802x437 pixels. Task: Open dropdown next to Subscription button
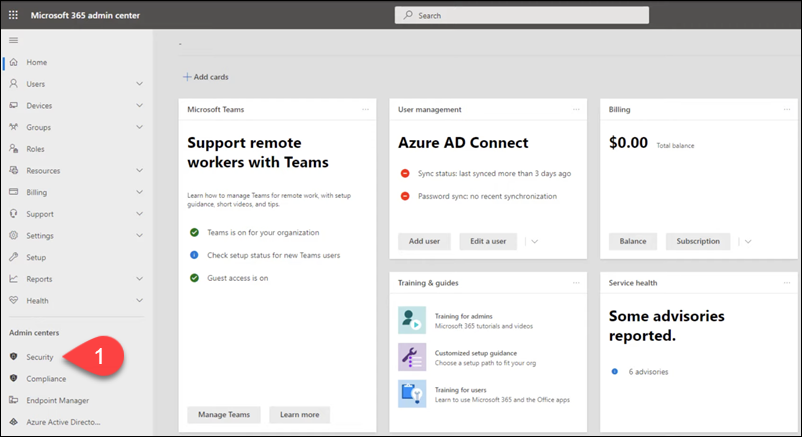pyautogui.click(x=748, y=242)
